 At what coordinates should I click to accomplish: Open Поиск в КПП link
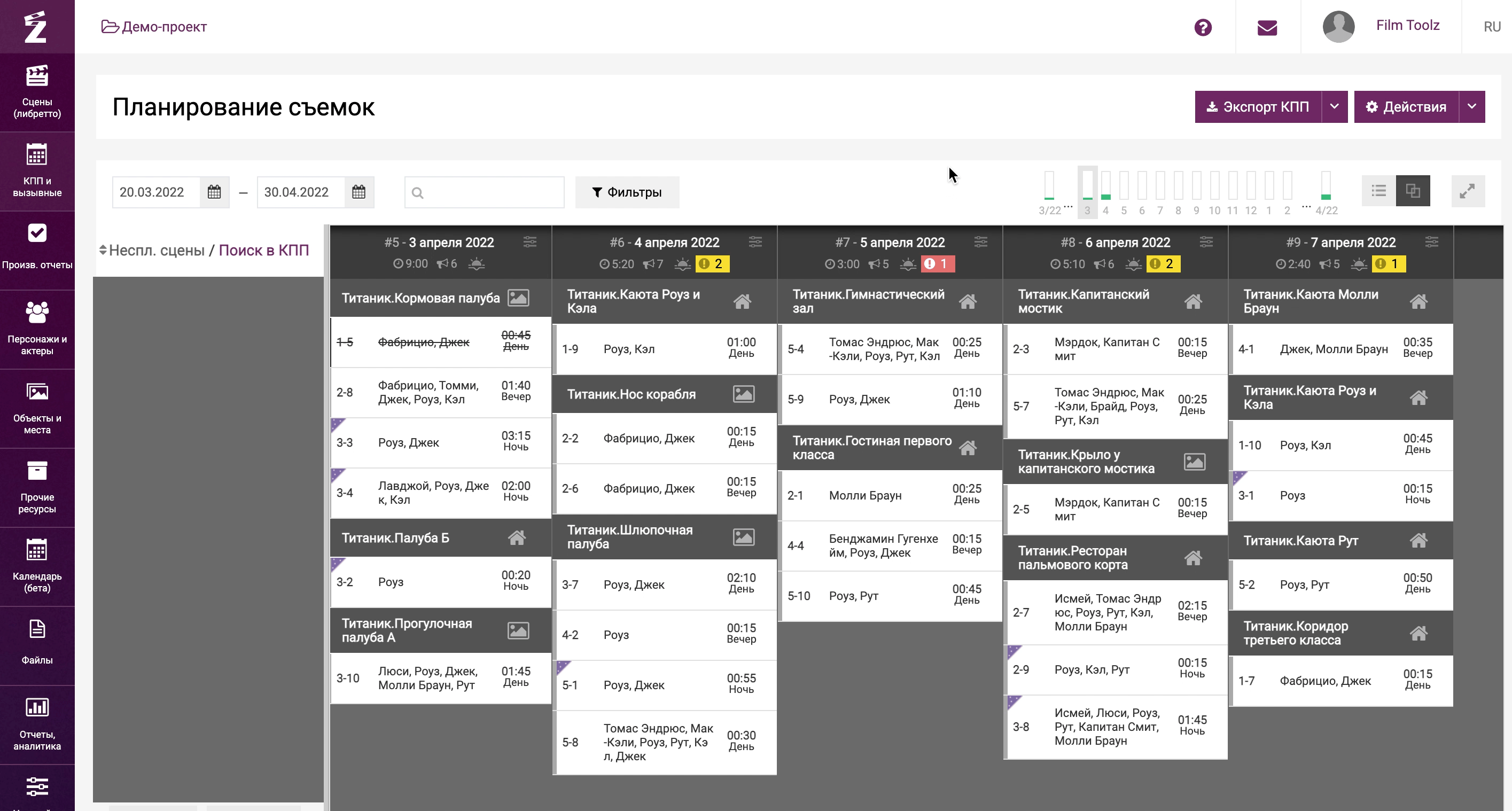(x=263, y=251)
